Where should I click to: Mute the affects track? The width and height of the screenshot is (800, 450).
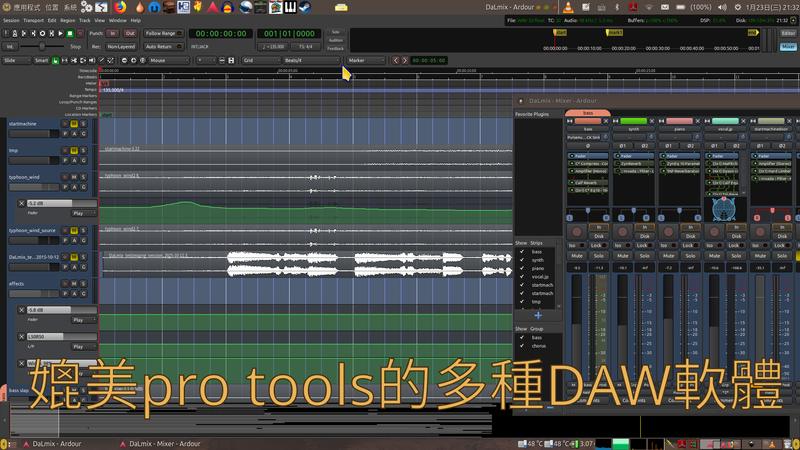[74, 283]
